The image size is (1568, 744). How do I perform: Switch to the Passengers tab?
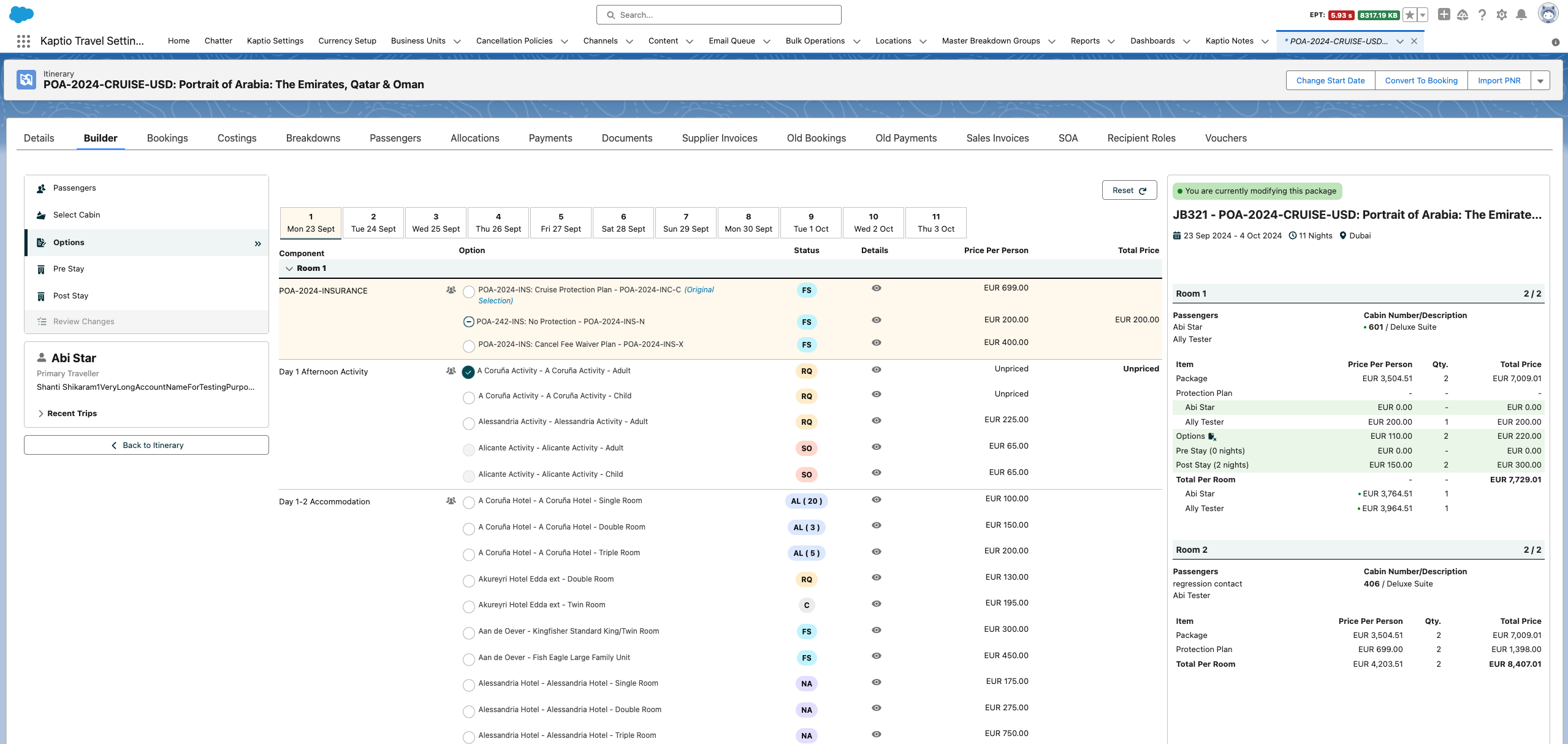[395, 138]
